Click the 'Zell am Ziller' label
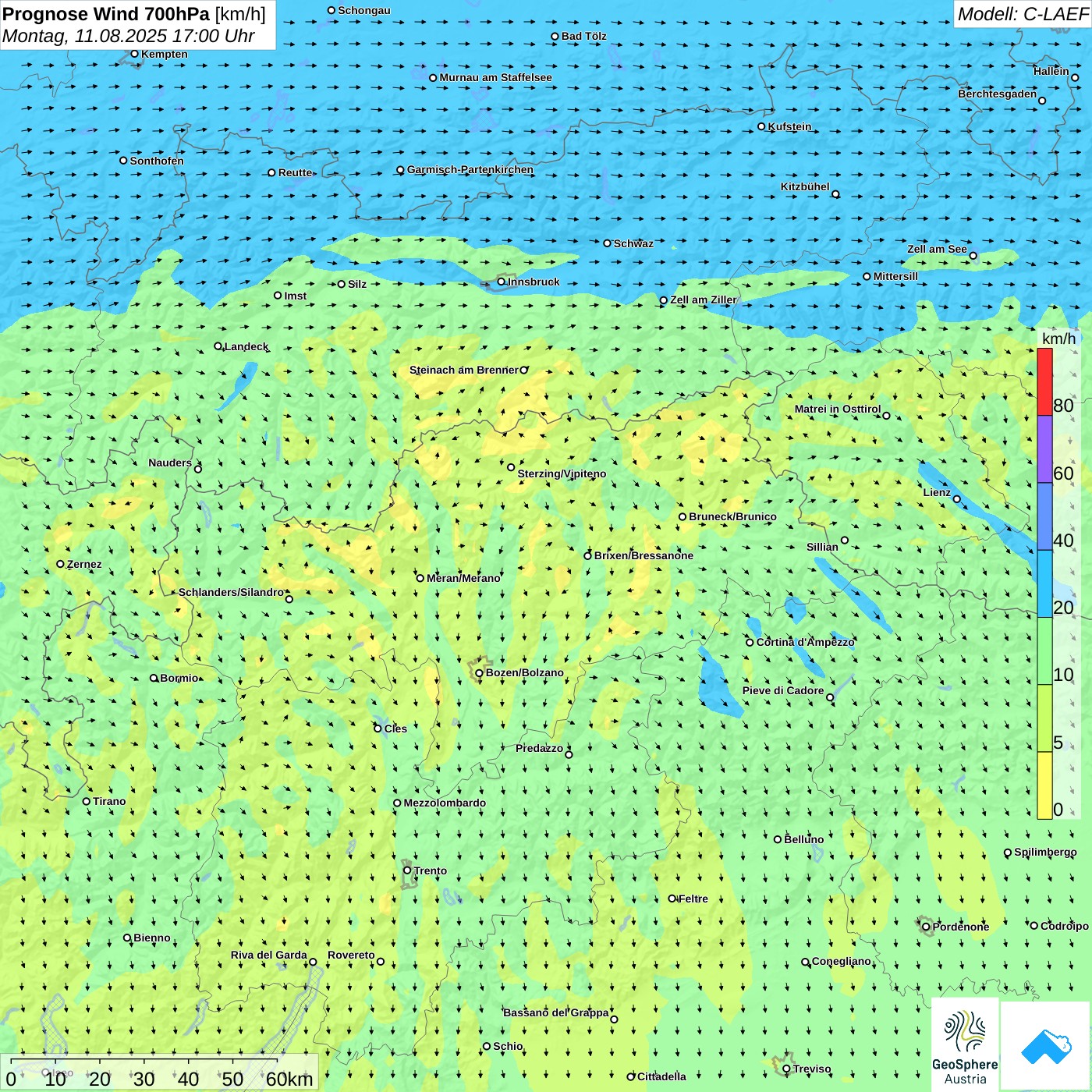This screenshot has width=1092, height=1092. pos(704,300)
